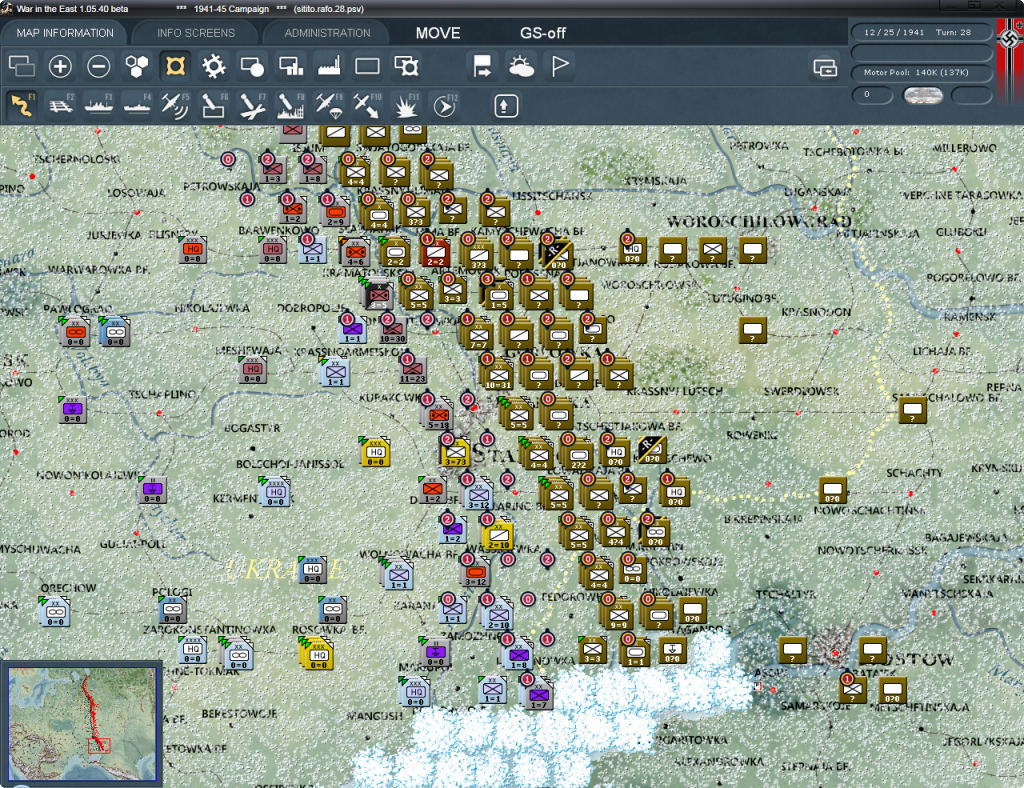Click the F11 explosion icon

tap(406, 105)
